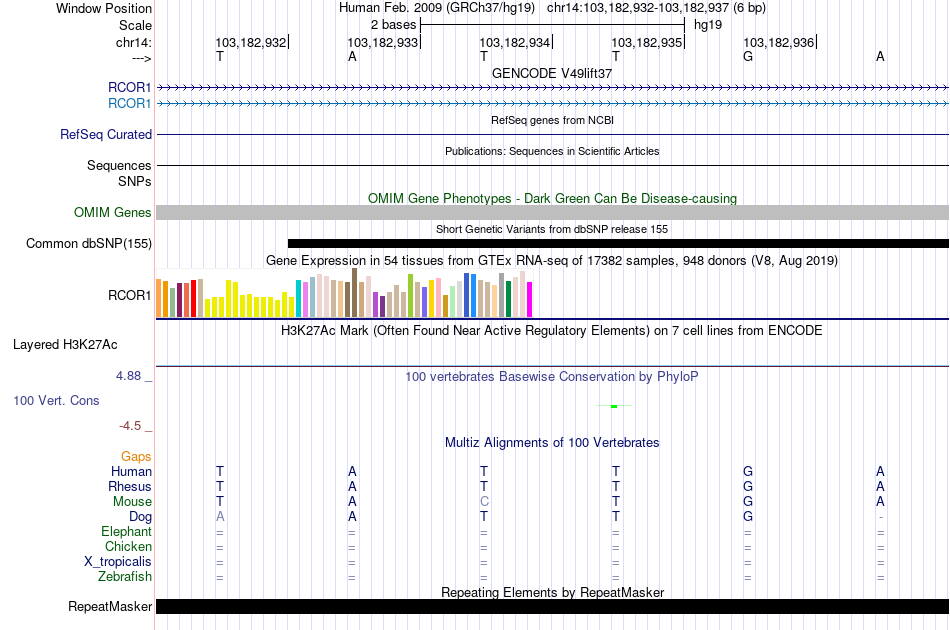Click position label 103,182,934 on ruler
950x630 pixels.
point(515,42)
